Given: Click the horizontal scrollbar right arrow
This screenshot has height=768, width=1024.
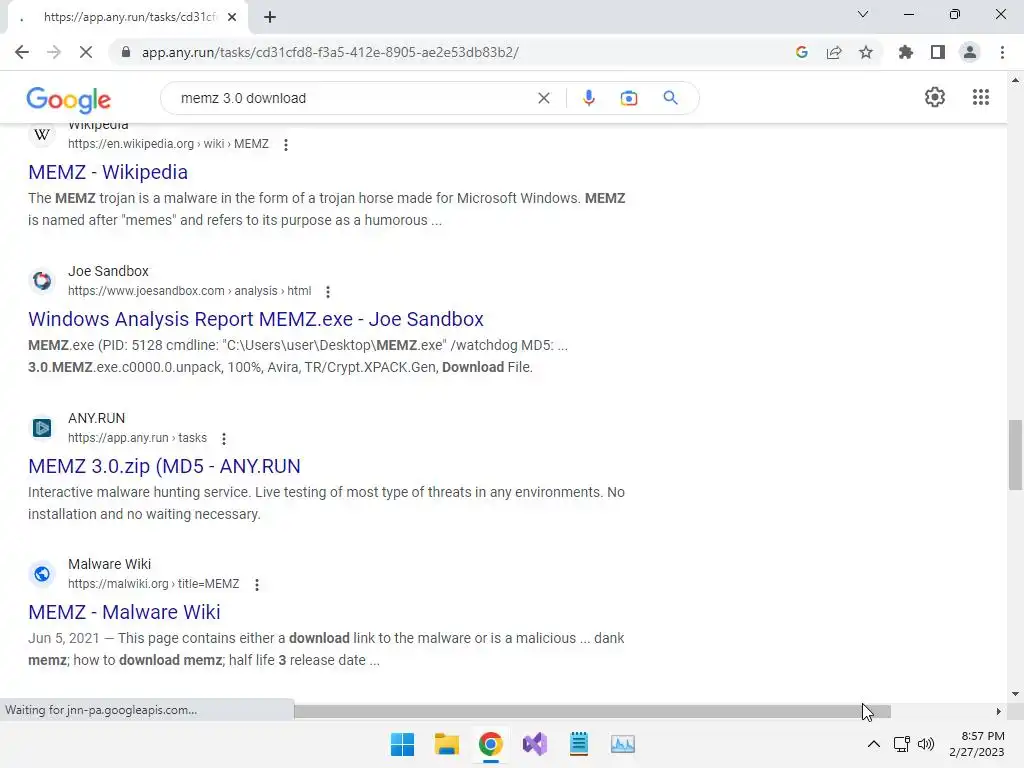Looking at the screenshot, I should click(x=999, y=711).
